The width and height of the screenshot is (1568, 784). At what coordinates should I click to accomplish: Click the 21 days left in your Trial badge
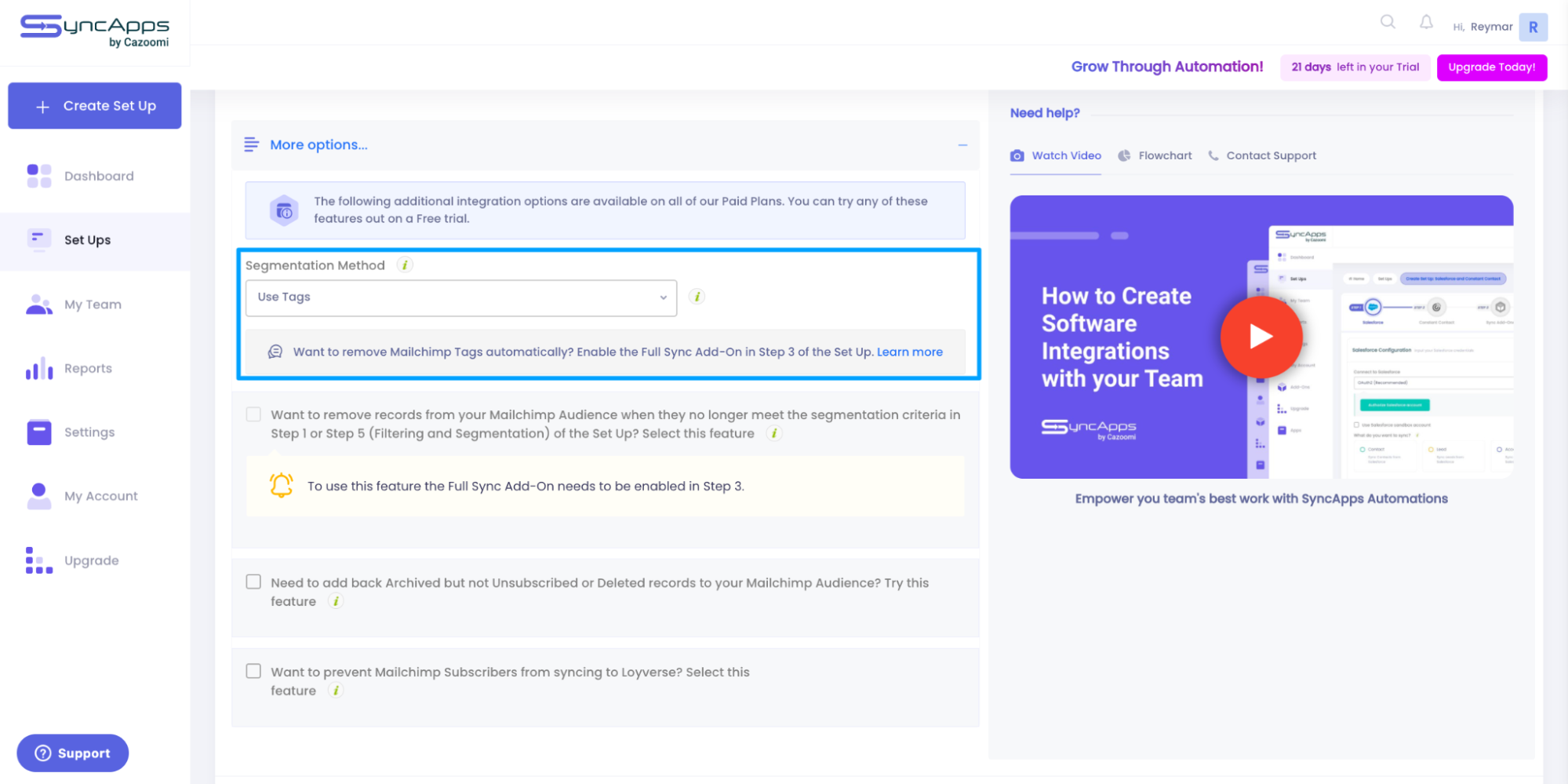[1355, 67]
